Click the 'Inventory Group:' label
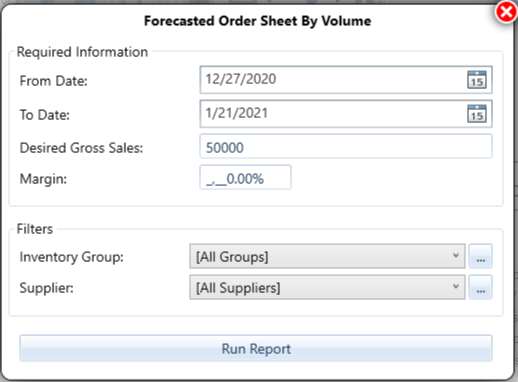Screen dimensions: 518x382 click(72, 257)
